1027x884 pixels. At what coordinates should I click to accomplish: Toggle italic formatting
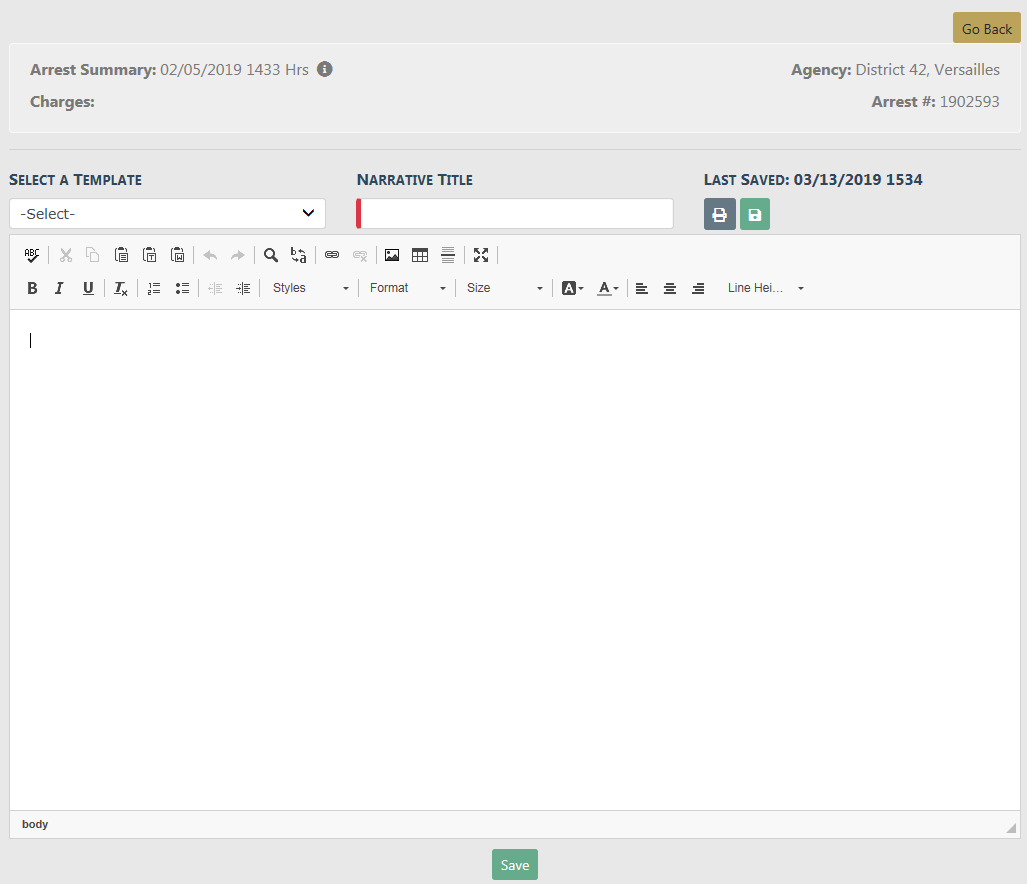59,288
